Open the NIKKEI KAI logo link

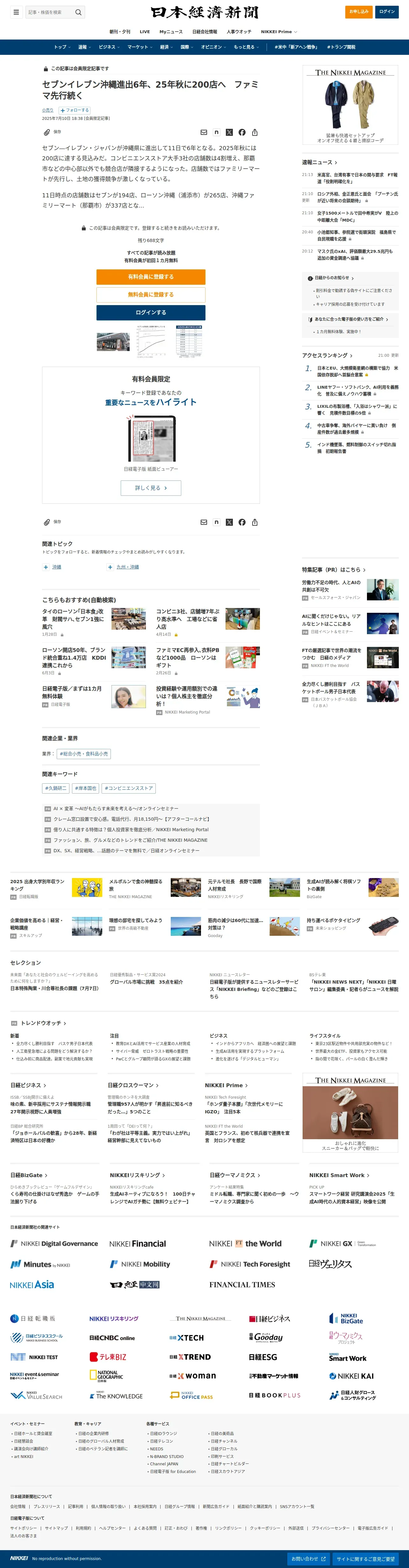(351, 1376)
